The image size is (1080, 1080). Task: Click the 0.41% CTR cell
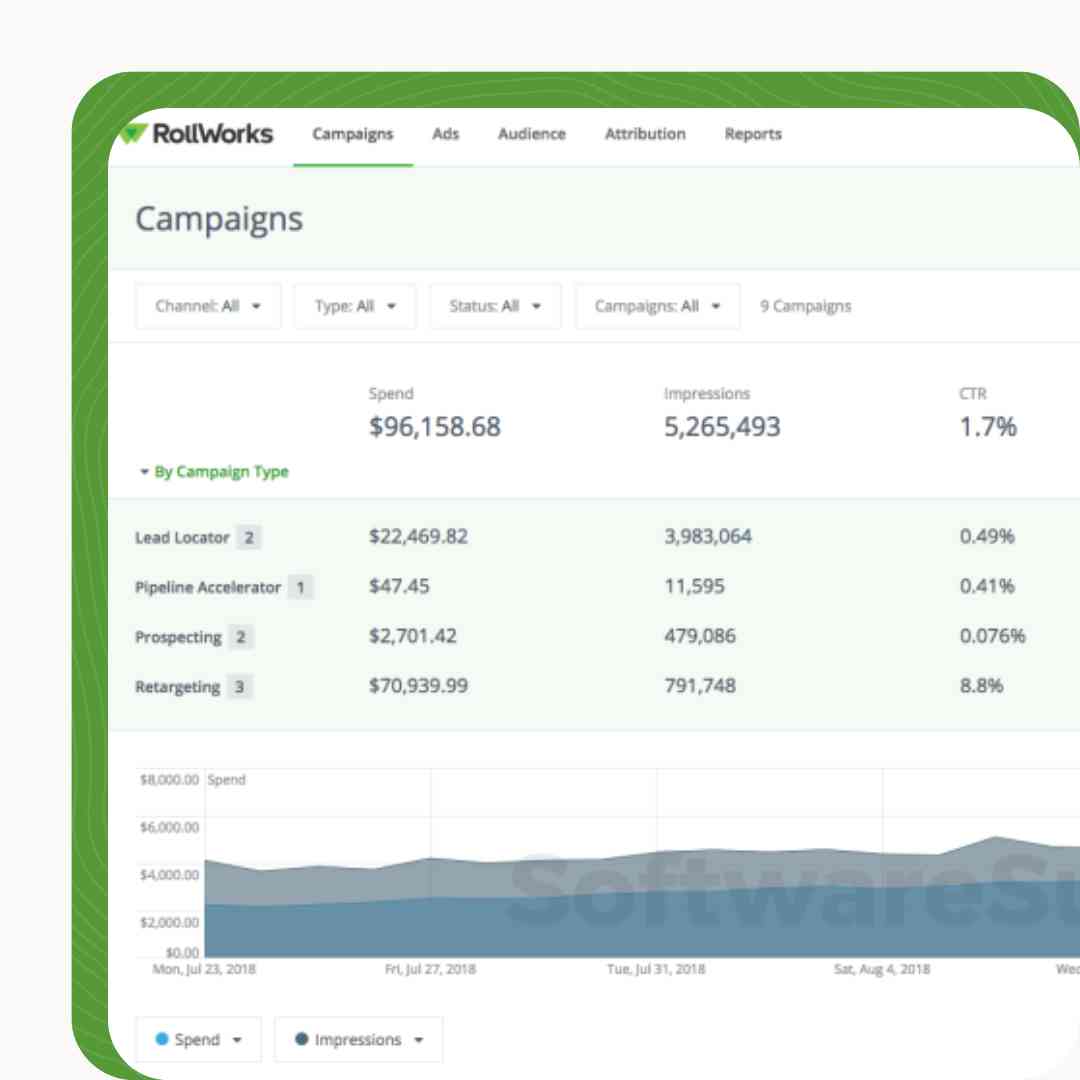click(x=986, y=586)
